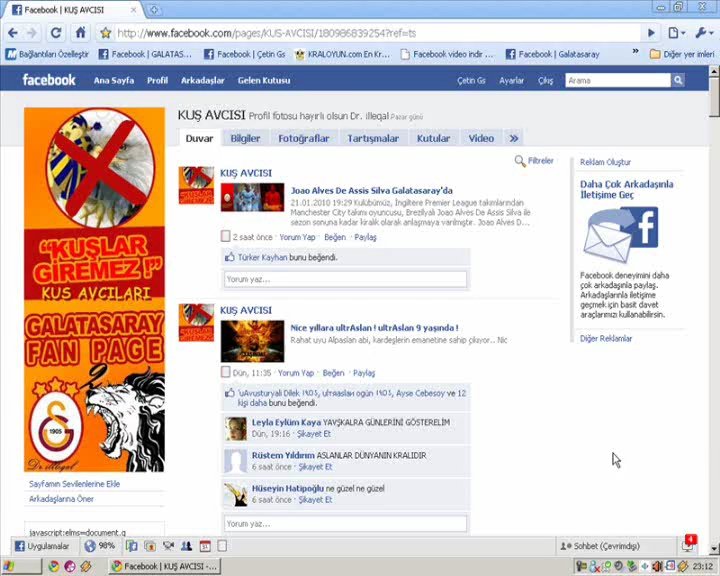This screenshot has width=720, height=576.
Task: Open the Bağlantıları Özelleştir bookmark
Action: tap(47, 54)
